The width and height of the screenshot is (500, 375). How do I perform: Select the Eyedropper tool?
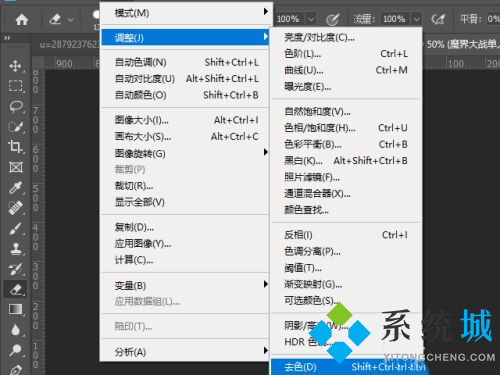[x=16, y=188]
